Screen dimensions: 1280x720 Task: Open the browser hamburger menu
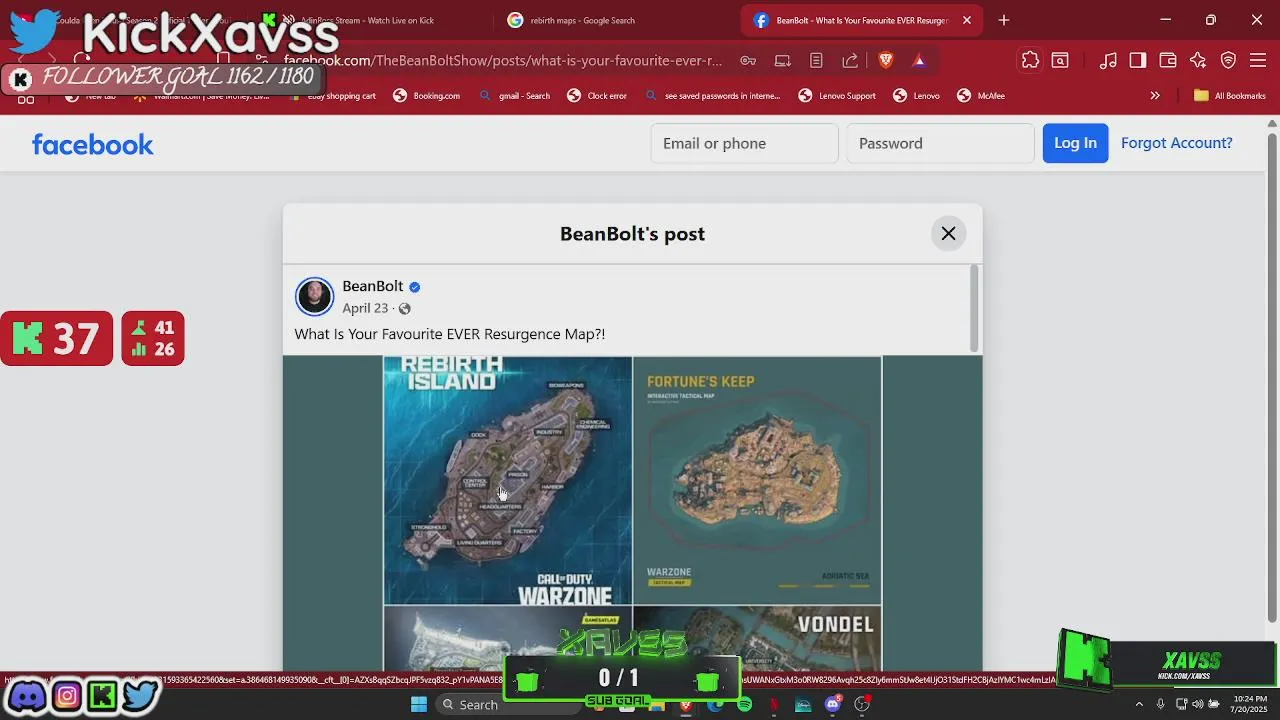tap(1258, 61)
